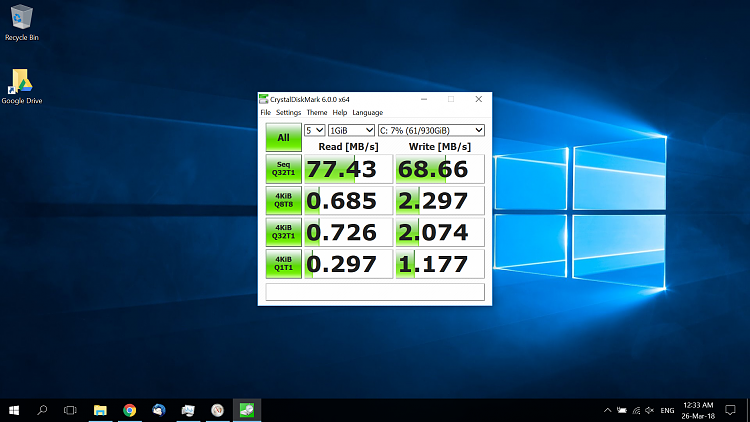This screenshot has height=422, width=750.
Task: Run all benchmarks with the All button
Action: pos(283,138)
